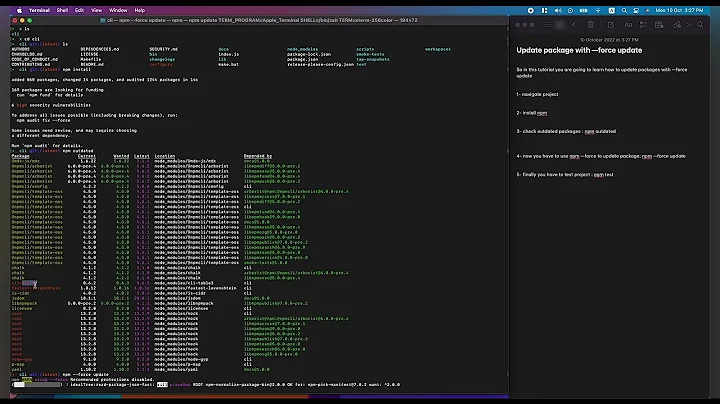Click the note line '1- navigate project'

[537, 94]
